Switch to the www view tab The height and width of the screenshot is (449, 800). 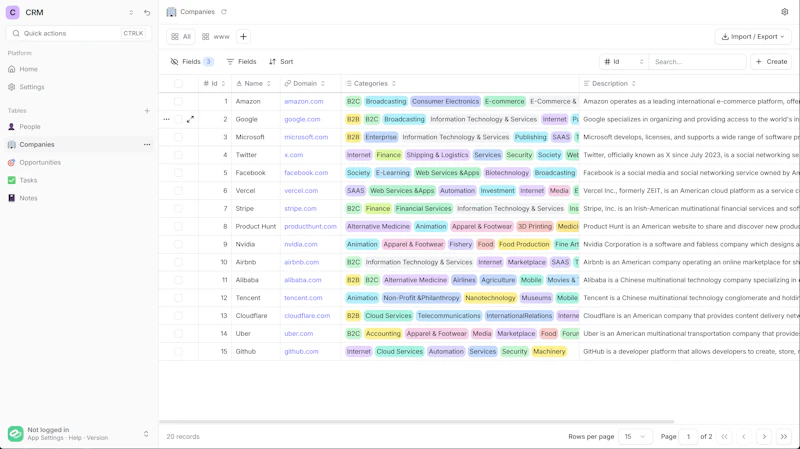point(216,37)
